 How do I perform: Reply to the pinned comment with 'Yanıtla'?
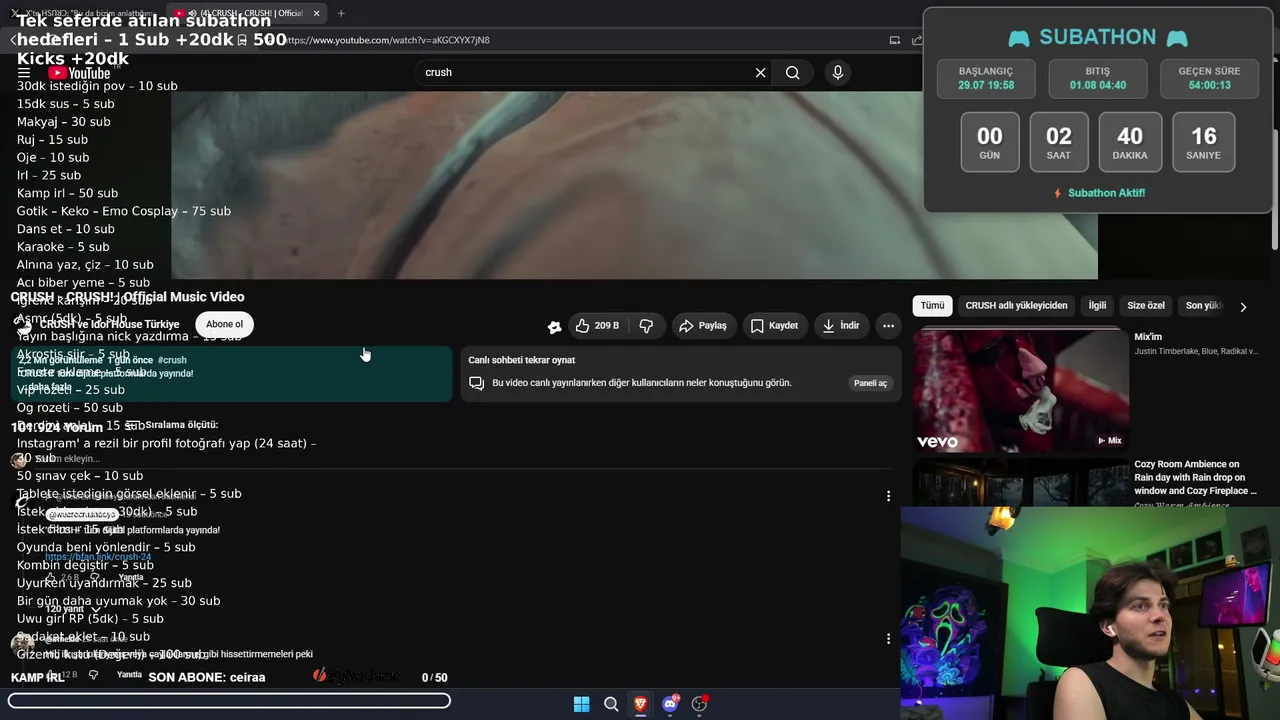[131, 577]
